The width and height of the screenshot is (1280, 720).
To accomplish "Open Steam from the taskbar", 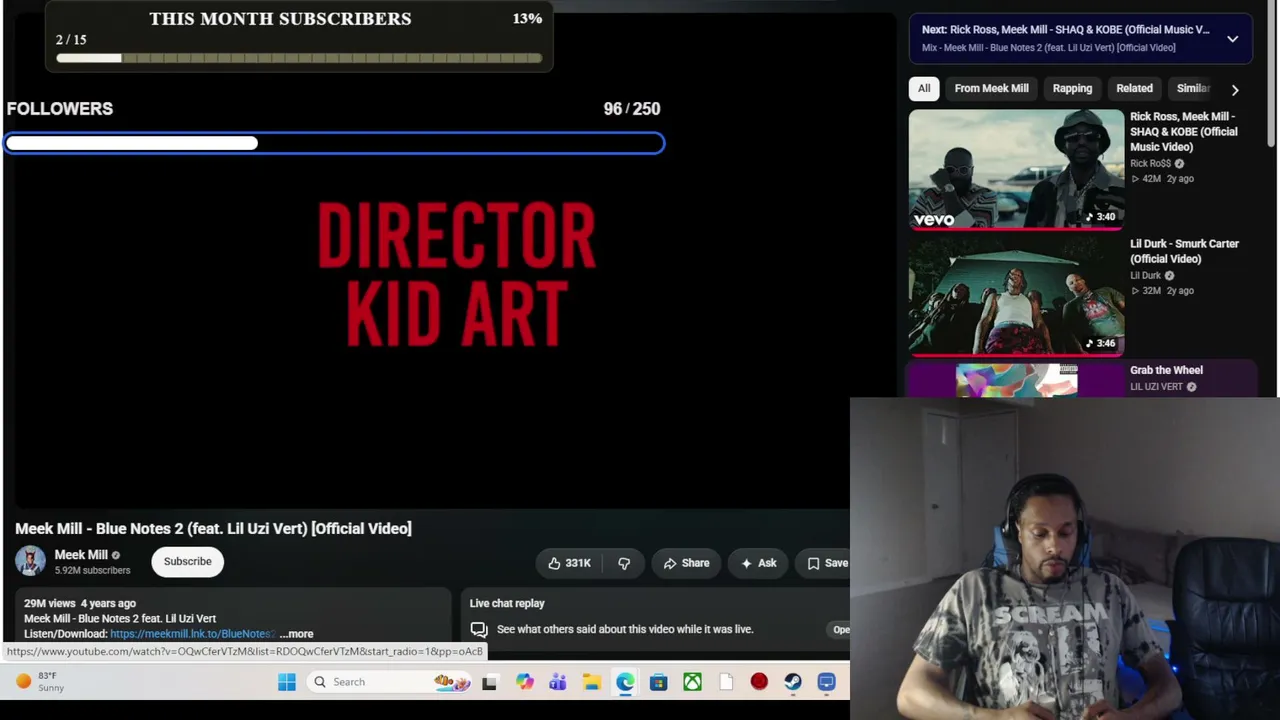I will click(793, 682).
